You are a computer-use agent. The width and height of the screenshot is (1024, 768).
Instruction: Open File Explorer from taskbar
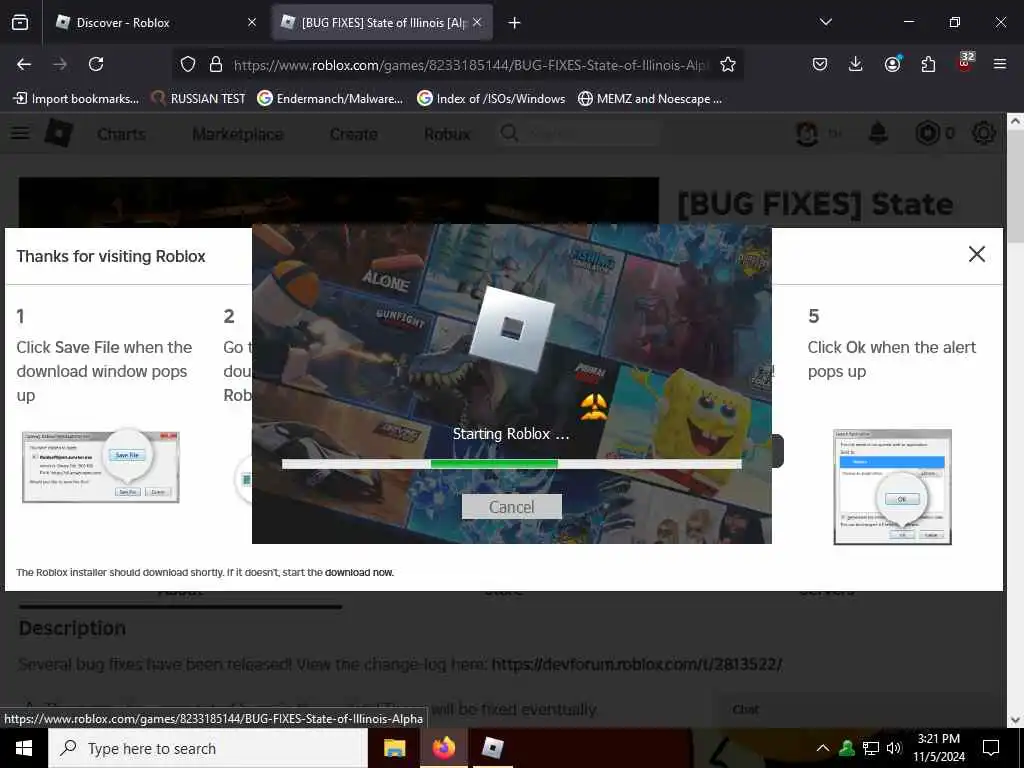(x=394, y=748)
